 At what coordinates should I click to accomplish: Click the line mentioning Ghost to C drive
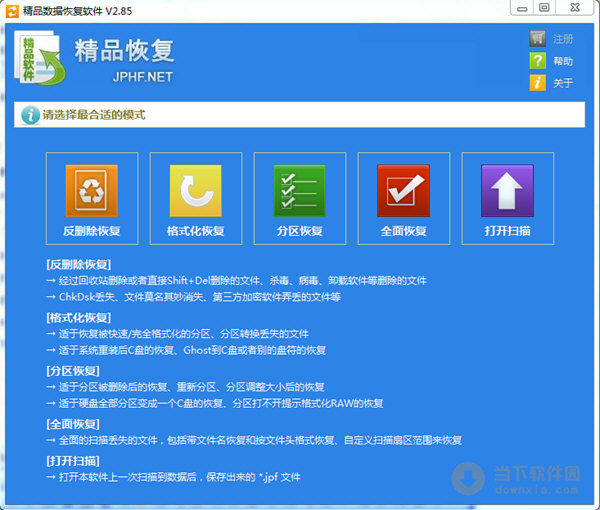tap(186, 350)
